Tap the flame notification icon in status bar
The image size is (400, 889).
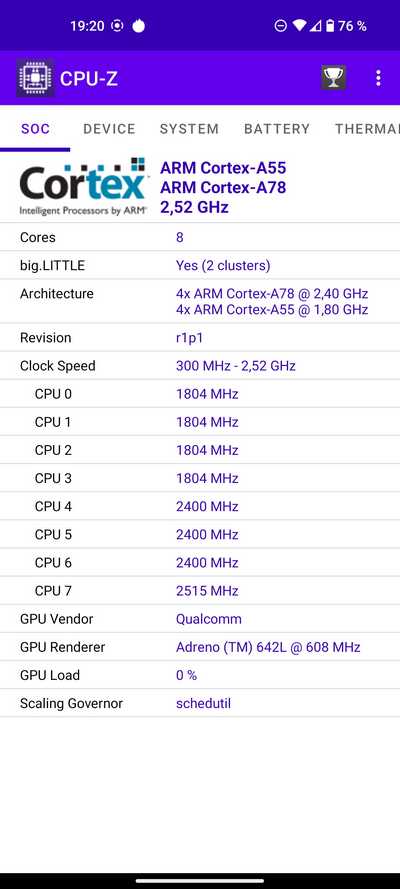tap(138, 26)
